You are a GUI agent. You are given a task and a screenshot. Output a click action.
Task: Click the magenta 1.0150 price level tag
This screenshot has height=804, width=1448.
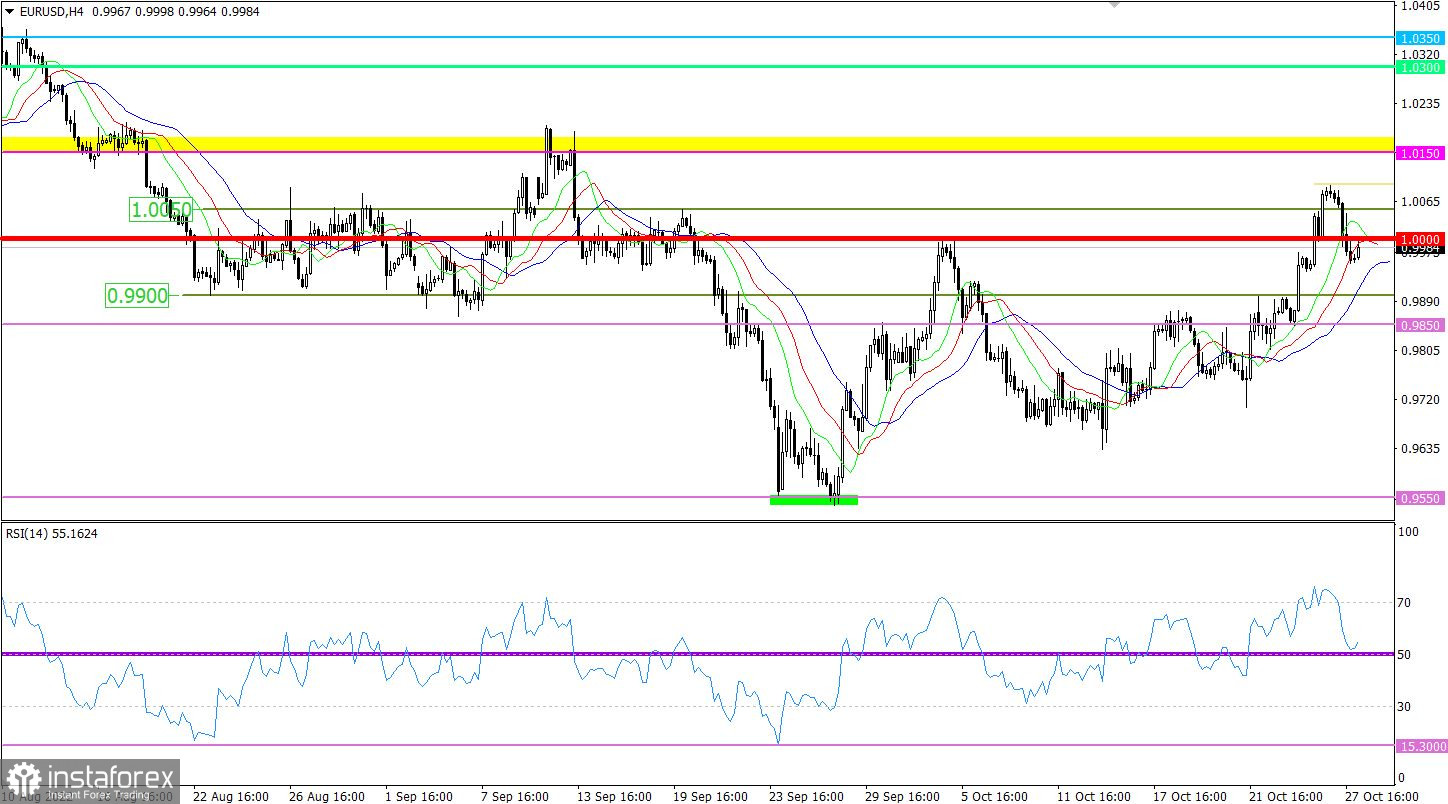click(1422, 153)
